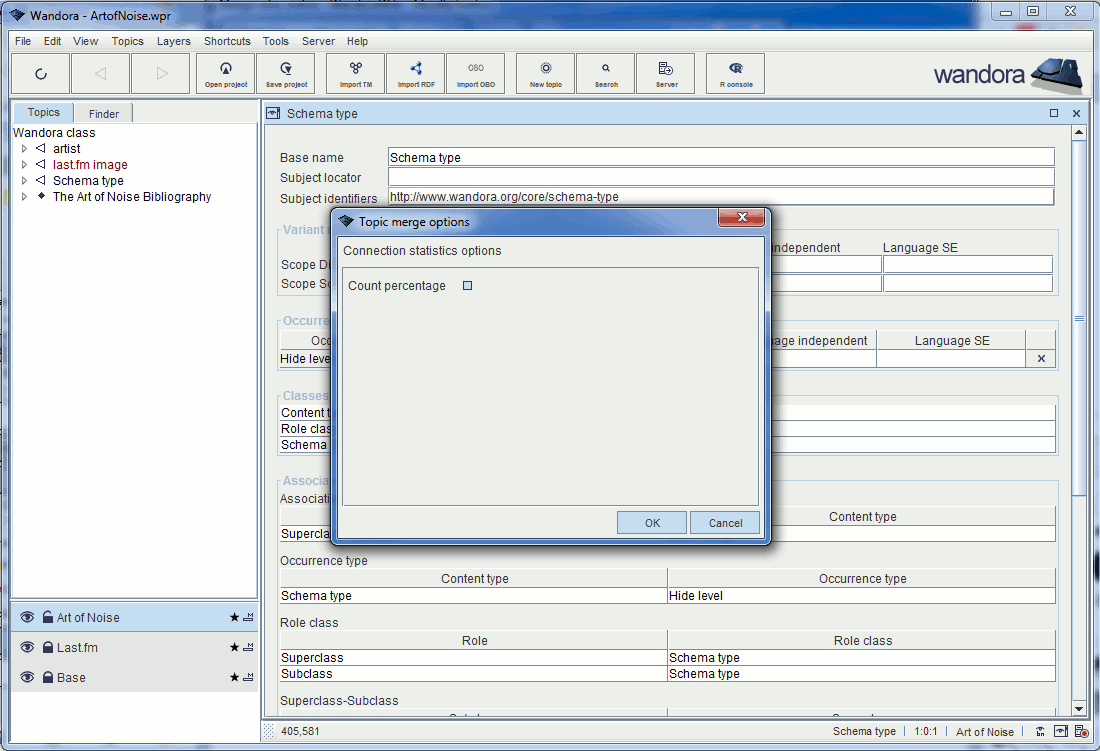Image resolution: width=1100 pixels, height=751 pixels.
Task: Expand the Schema type tree node
Action: [x=23, y=180]
